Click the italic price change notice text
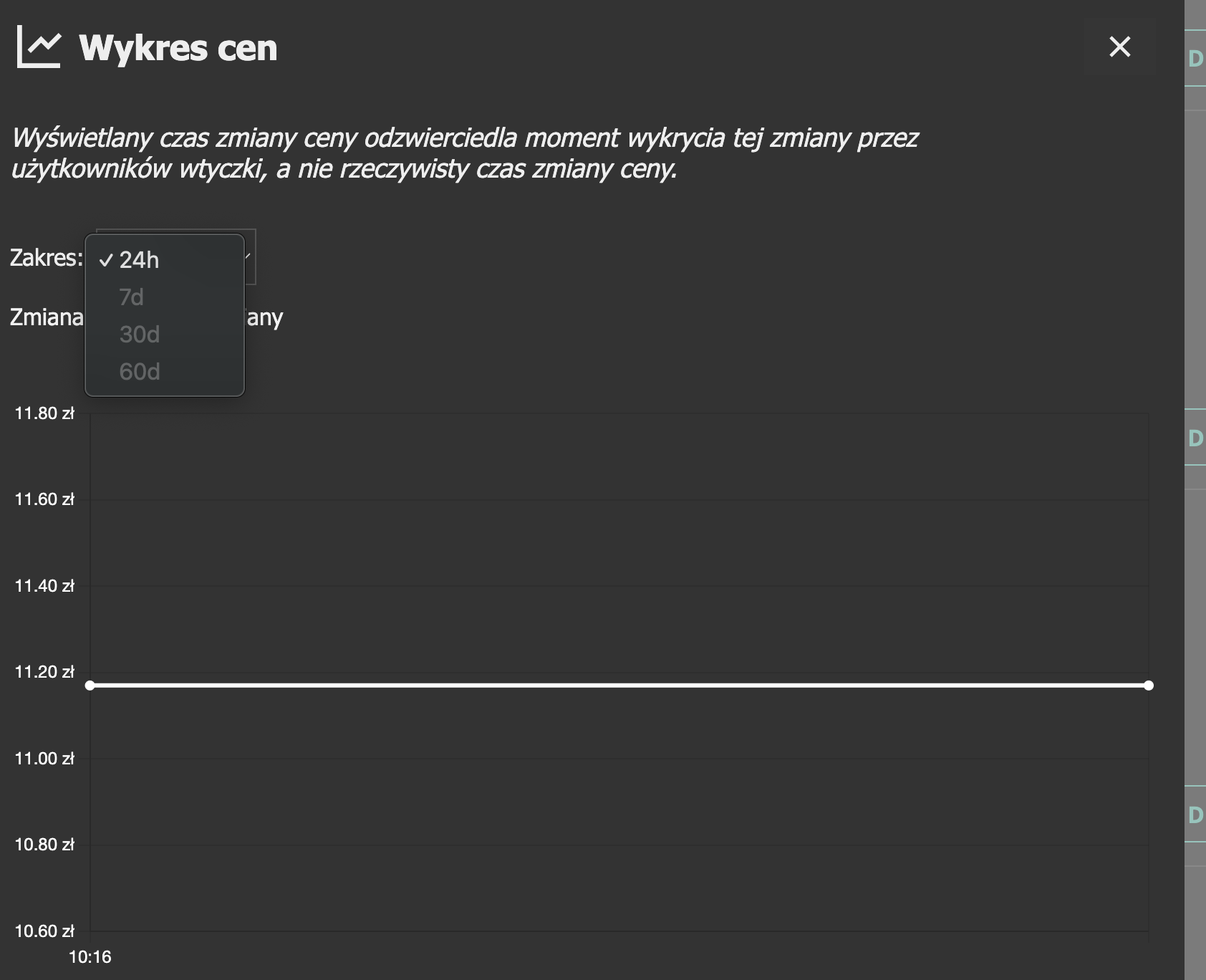 pos(464,153)
